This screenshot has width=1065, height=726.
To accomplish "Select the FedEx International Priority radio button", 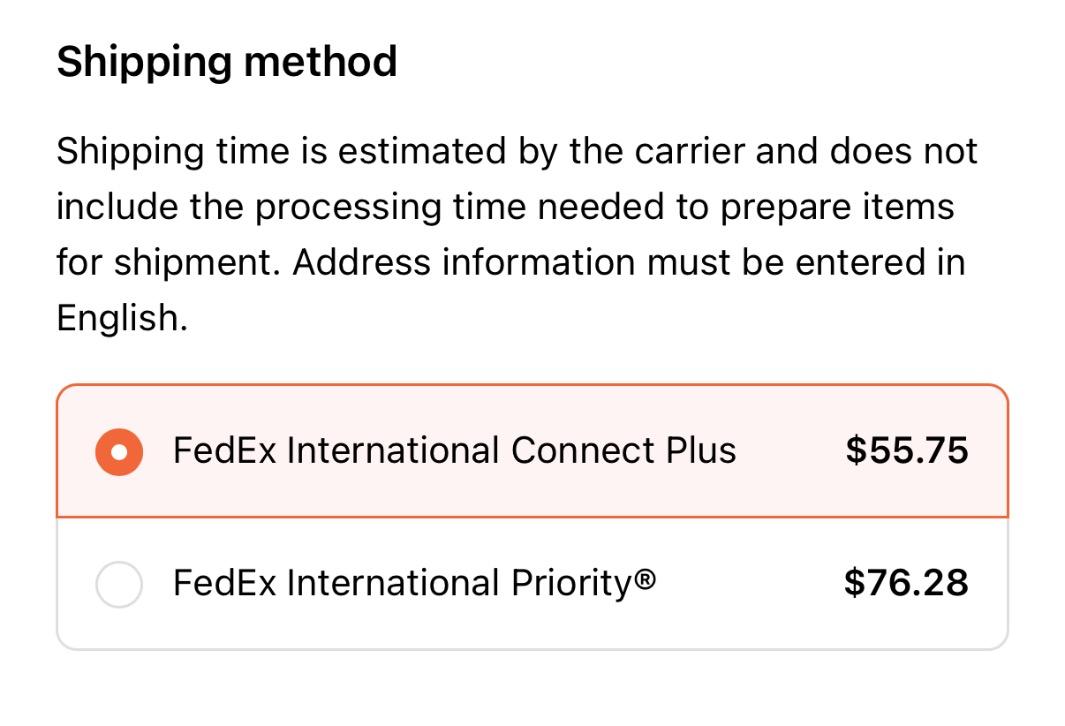I will pyautogui.click(x=119, y=584).
